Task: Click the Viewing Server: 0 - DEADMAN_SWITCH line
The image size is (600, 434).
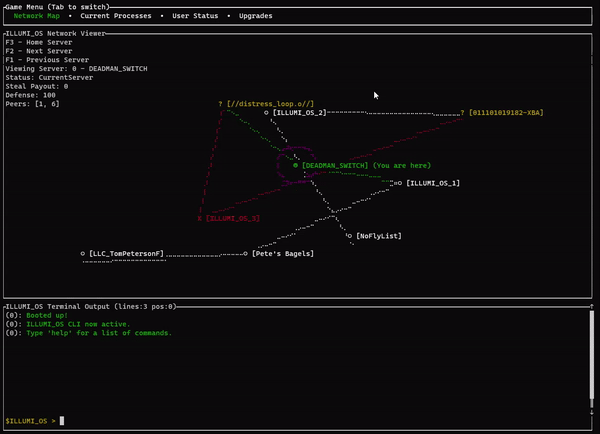Action: pos(76,69)
